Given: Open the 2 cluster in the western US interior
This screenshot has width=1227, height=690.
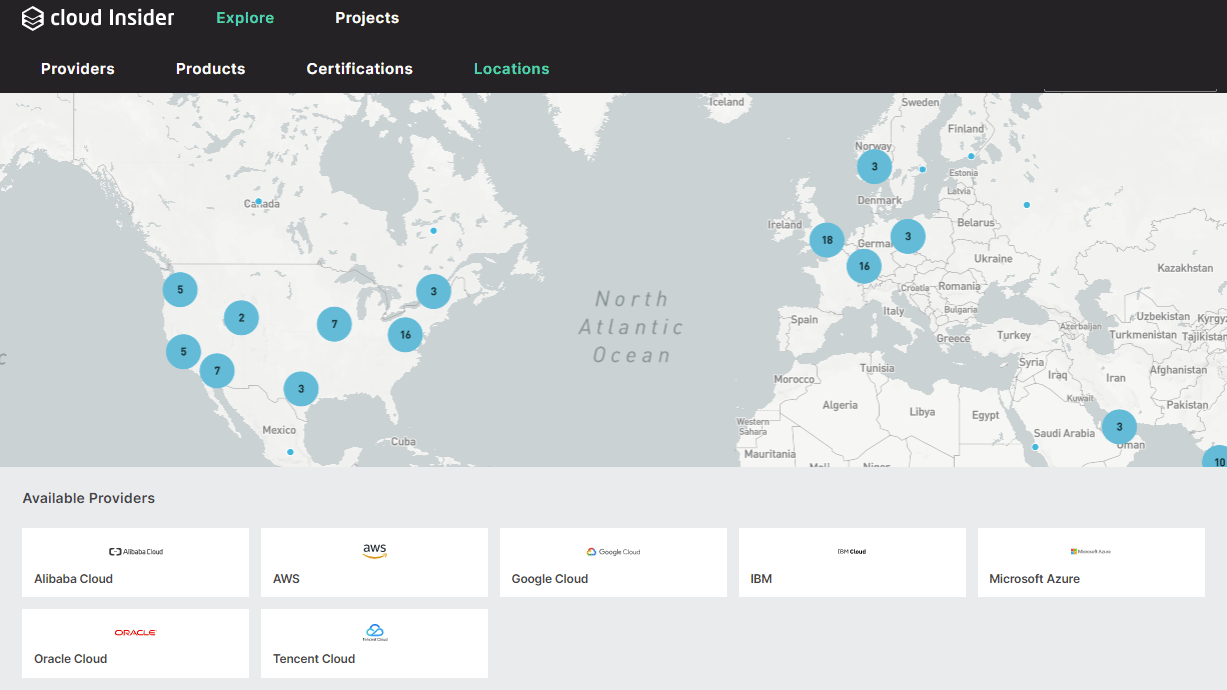Looking at the screenshot, I should 241,318.
